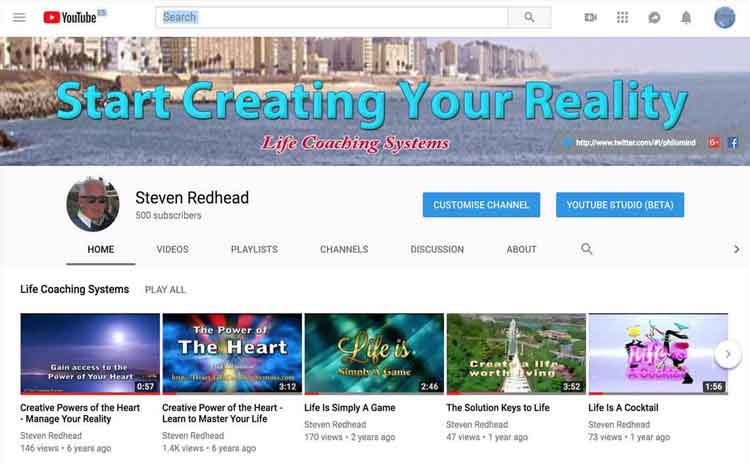
Task: Open the Life Is Simply A Game title
Action: click(x=350, y=408)
